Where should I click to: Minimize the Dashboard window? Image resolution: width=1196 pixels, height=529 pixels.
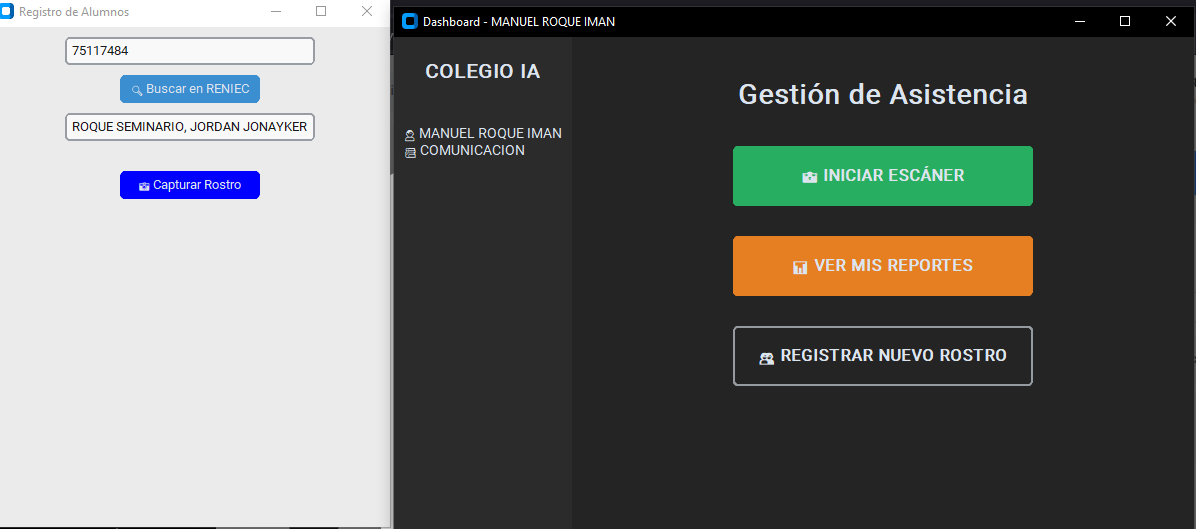tap(1079, 21)
